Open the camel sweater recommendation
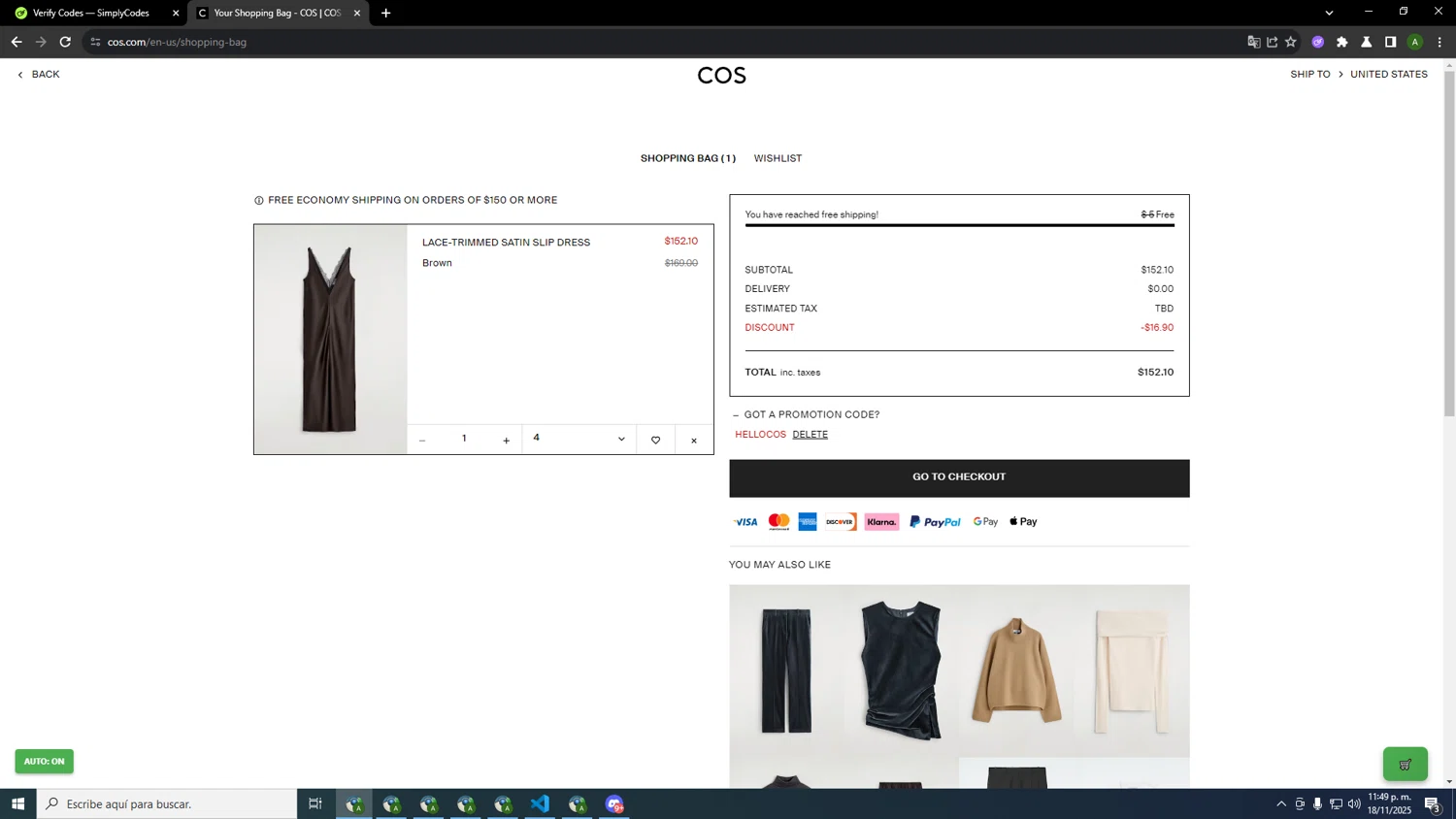Viewport: 1456px width, 819px height. [x=1016, y=671]
